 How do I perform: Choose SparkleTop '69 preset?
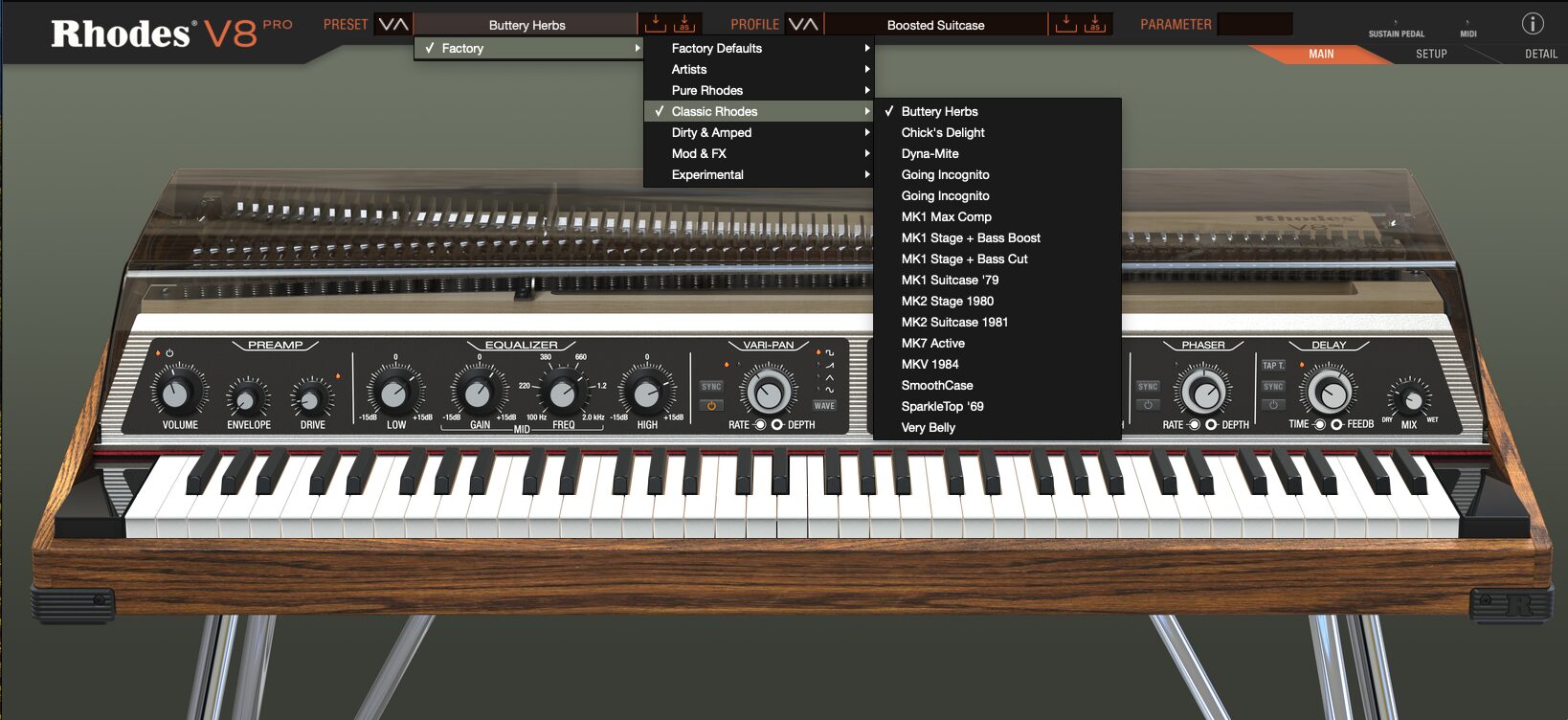coord(997,406)
